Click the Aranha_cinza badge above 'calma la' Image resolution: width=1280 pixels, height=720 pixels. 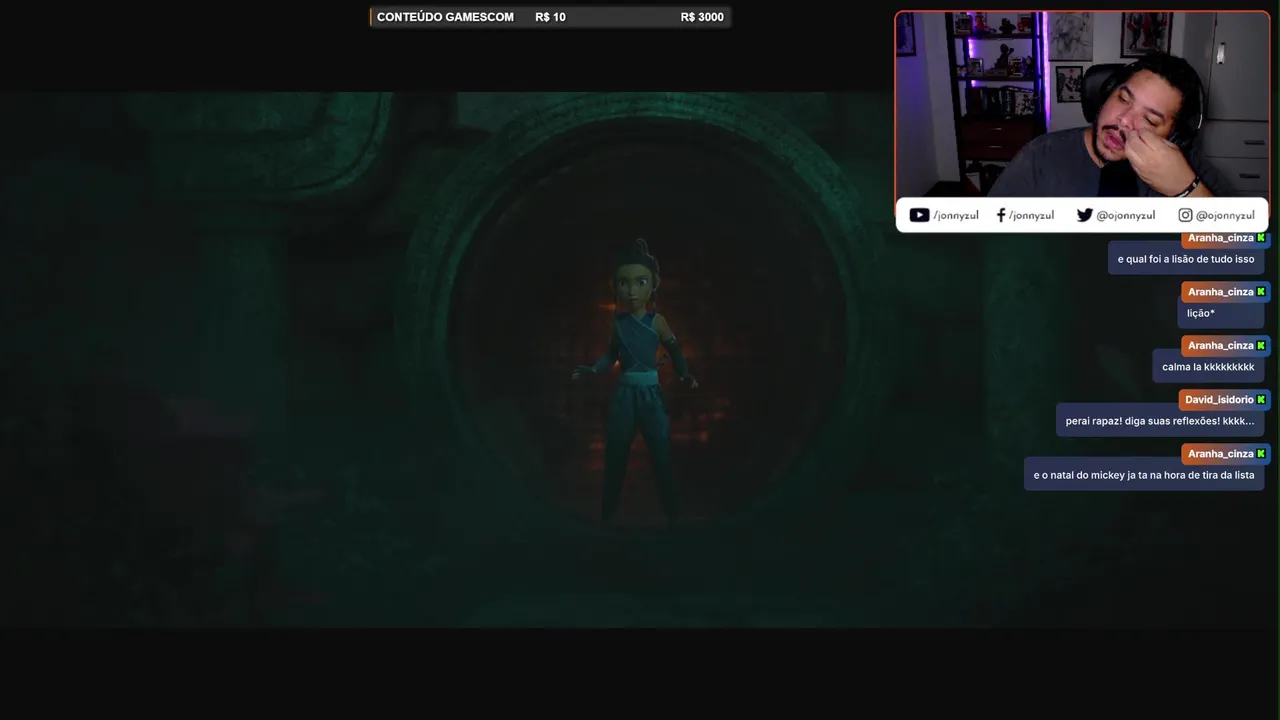tap(1225, 346)
